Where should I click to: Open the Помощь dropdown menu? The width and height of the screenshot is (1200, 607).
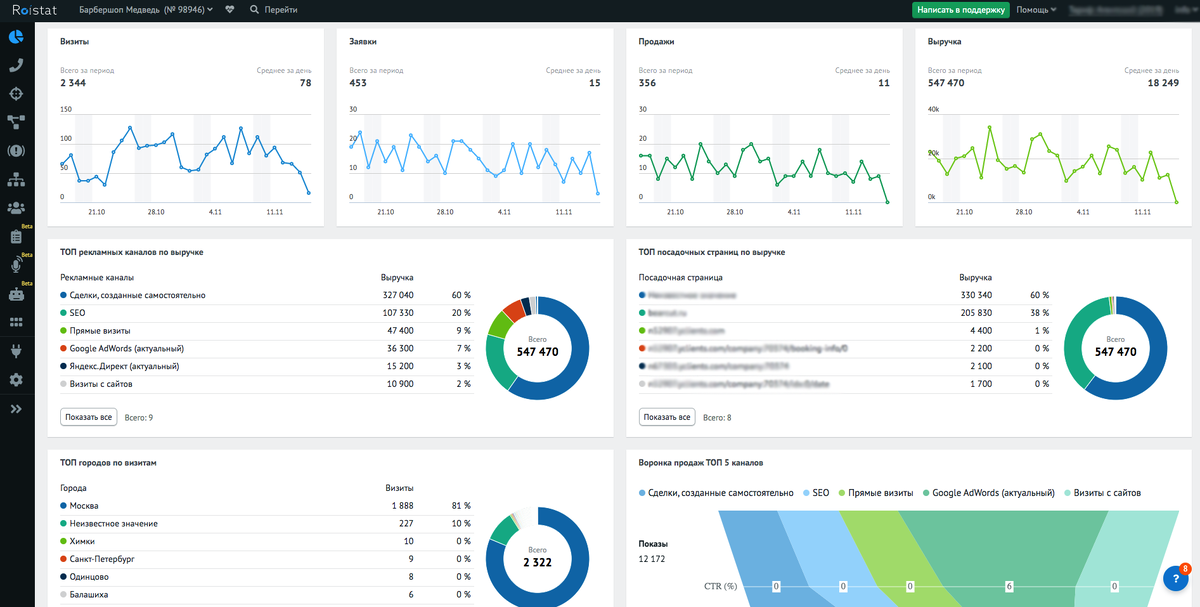pyautogui.click(x=1036, y=10)
